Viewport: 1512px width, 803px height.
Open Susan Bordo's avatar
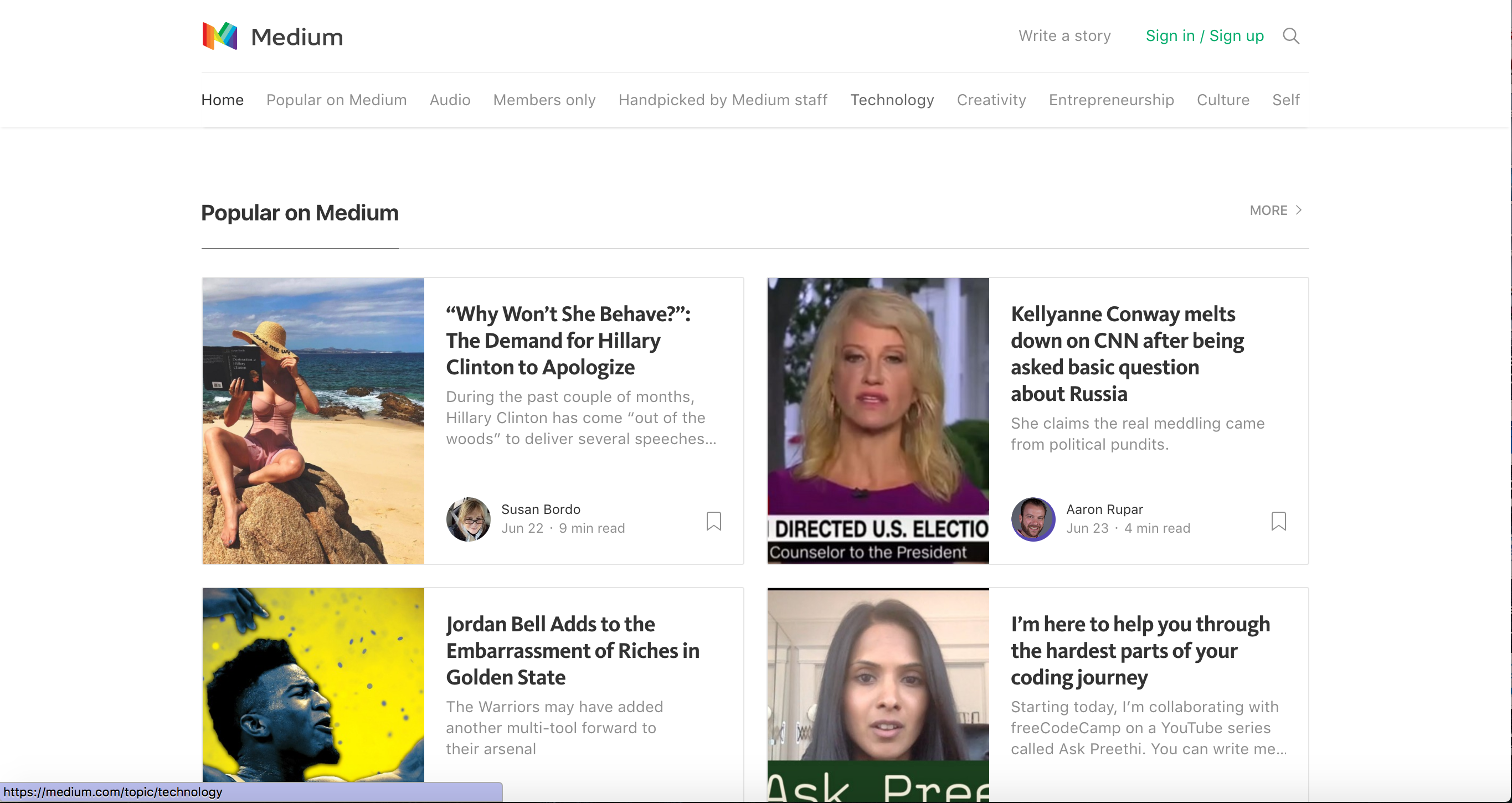coord(469,519)
